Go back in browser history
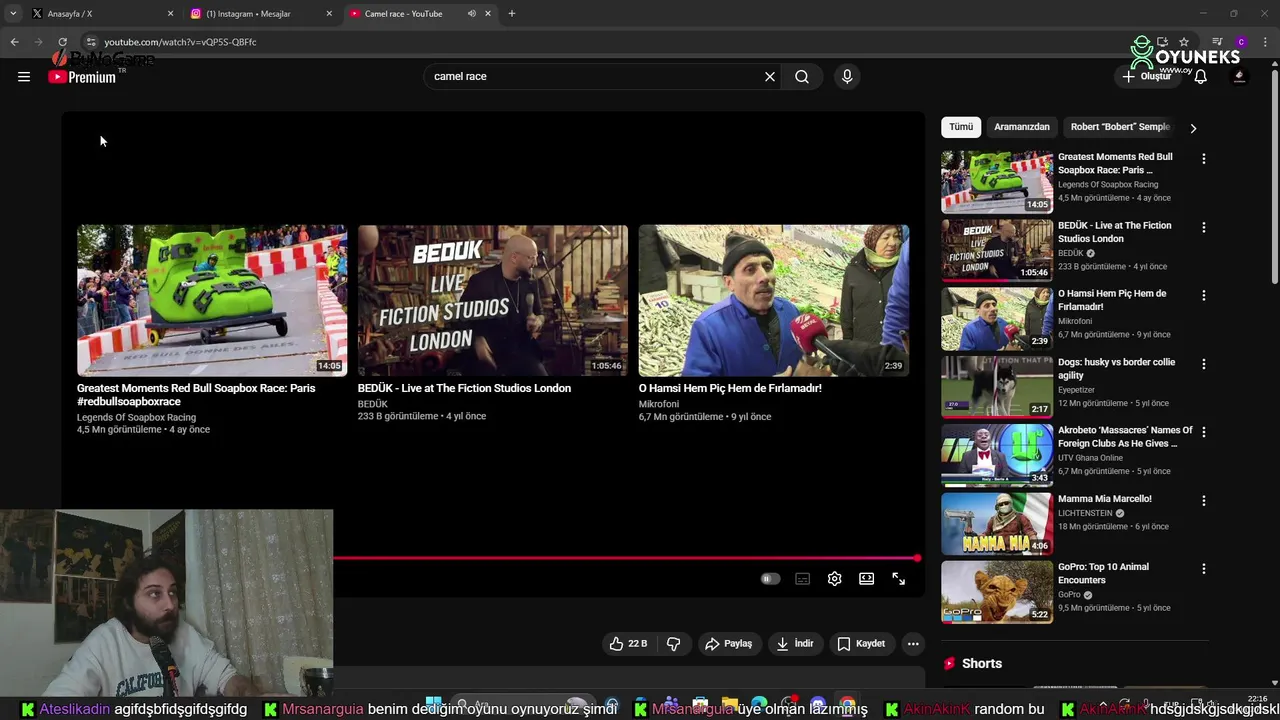This screenshot has height=720, width=1280. point(14,42)
